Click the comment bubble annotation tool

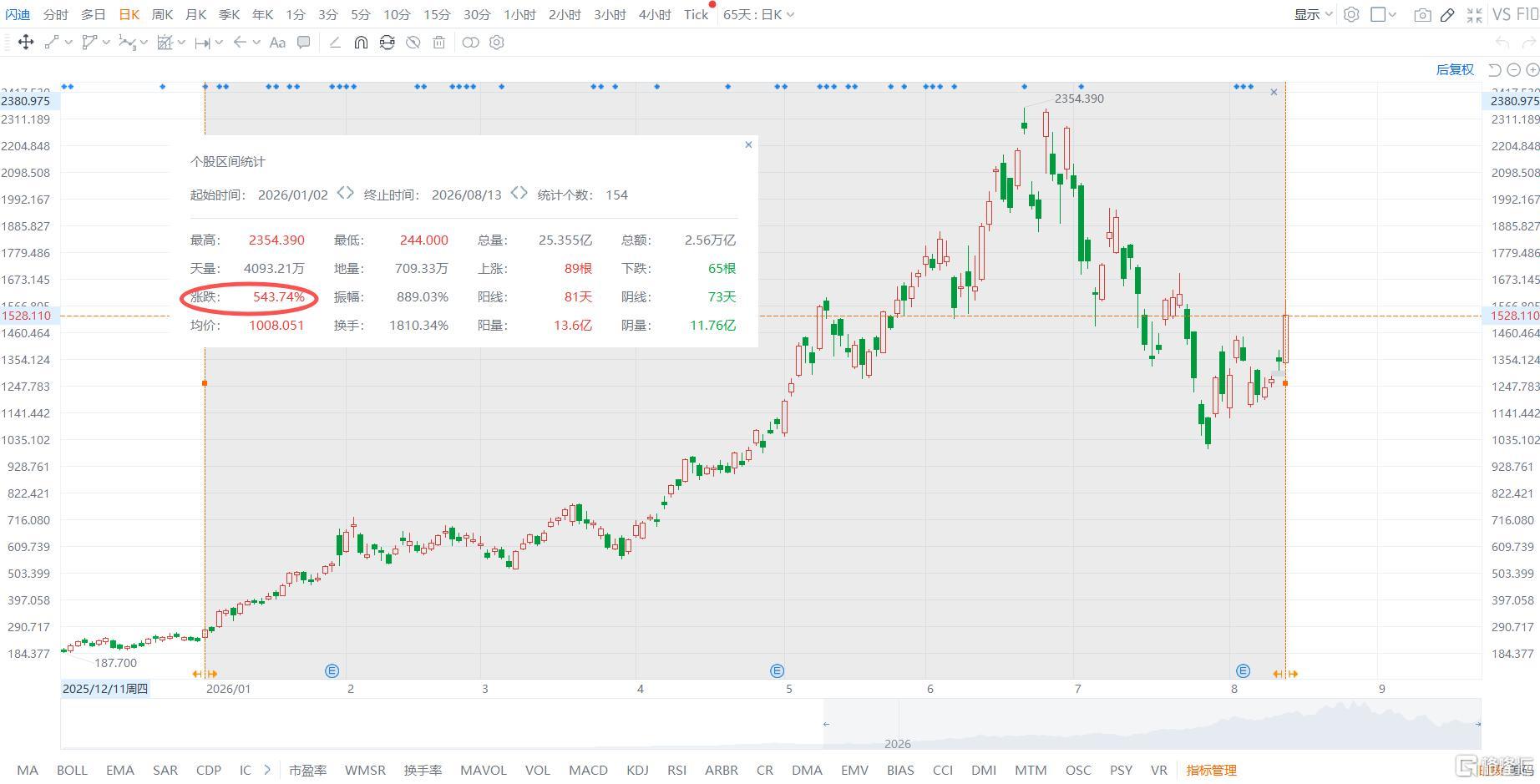(304, 43)
